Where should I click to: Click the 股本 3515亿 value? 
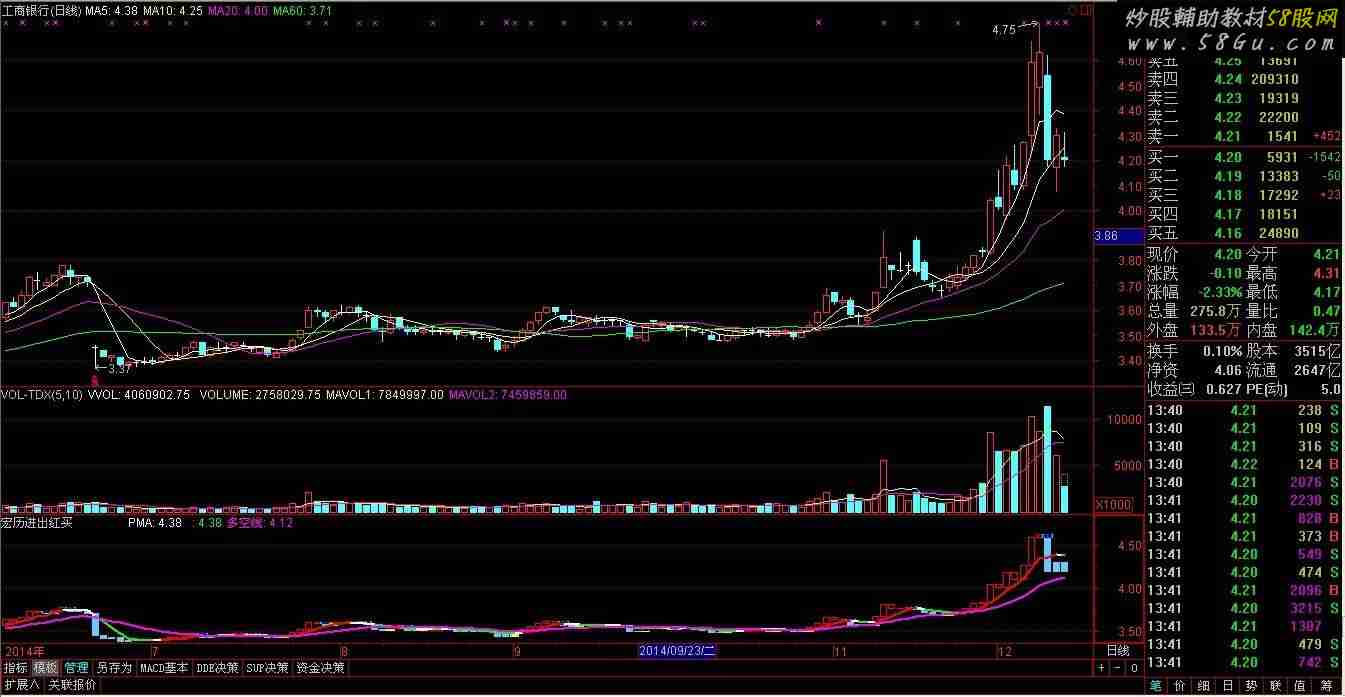click(x=1316, y=351)
